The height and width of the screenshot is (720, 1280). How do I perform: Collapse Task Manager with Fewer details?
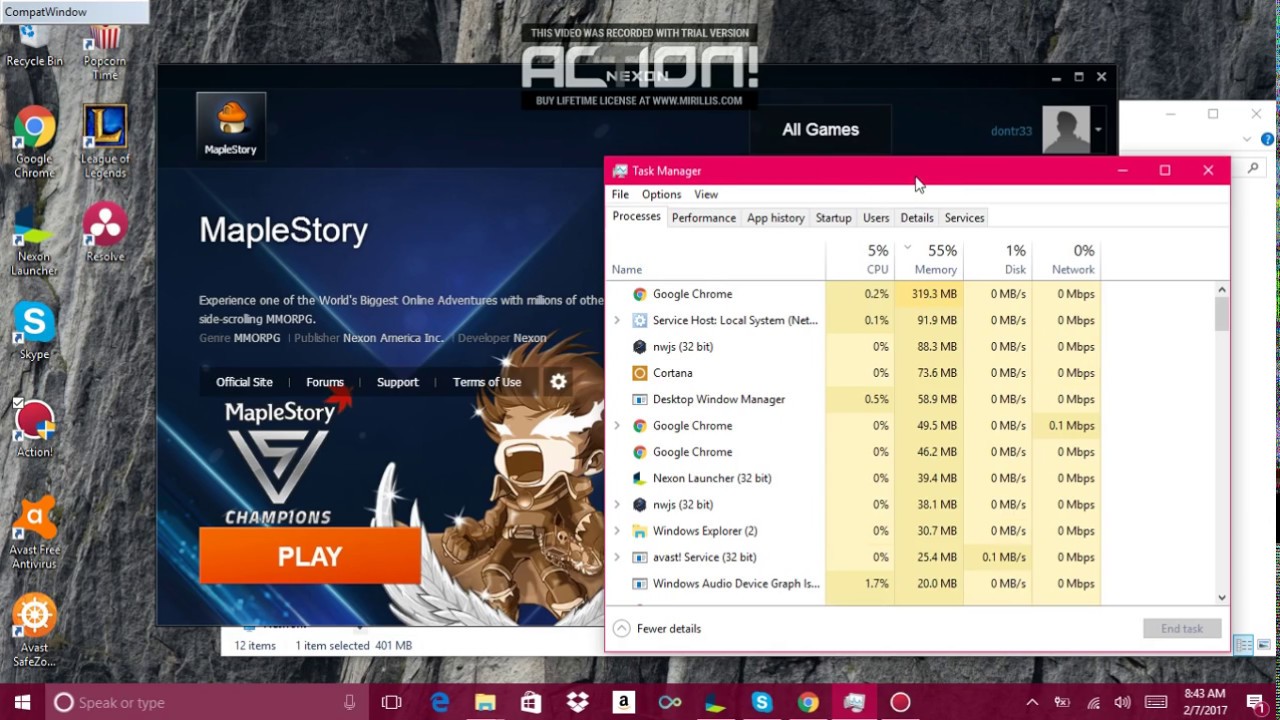[x=657, y=628]
